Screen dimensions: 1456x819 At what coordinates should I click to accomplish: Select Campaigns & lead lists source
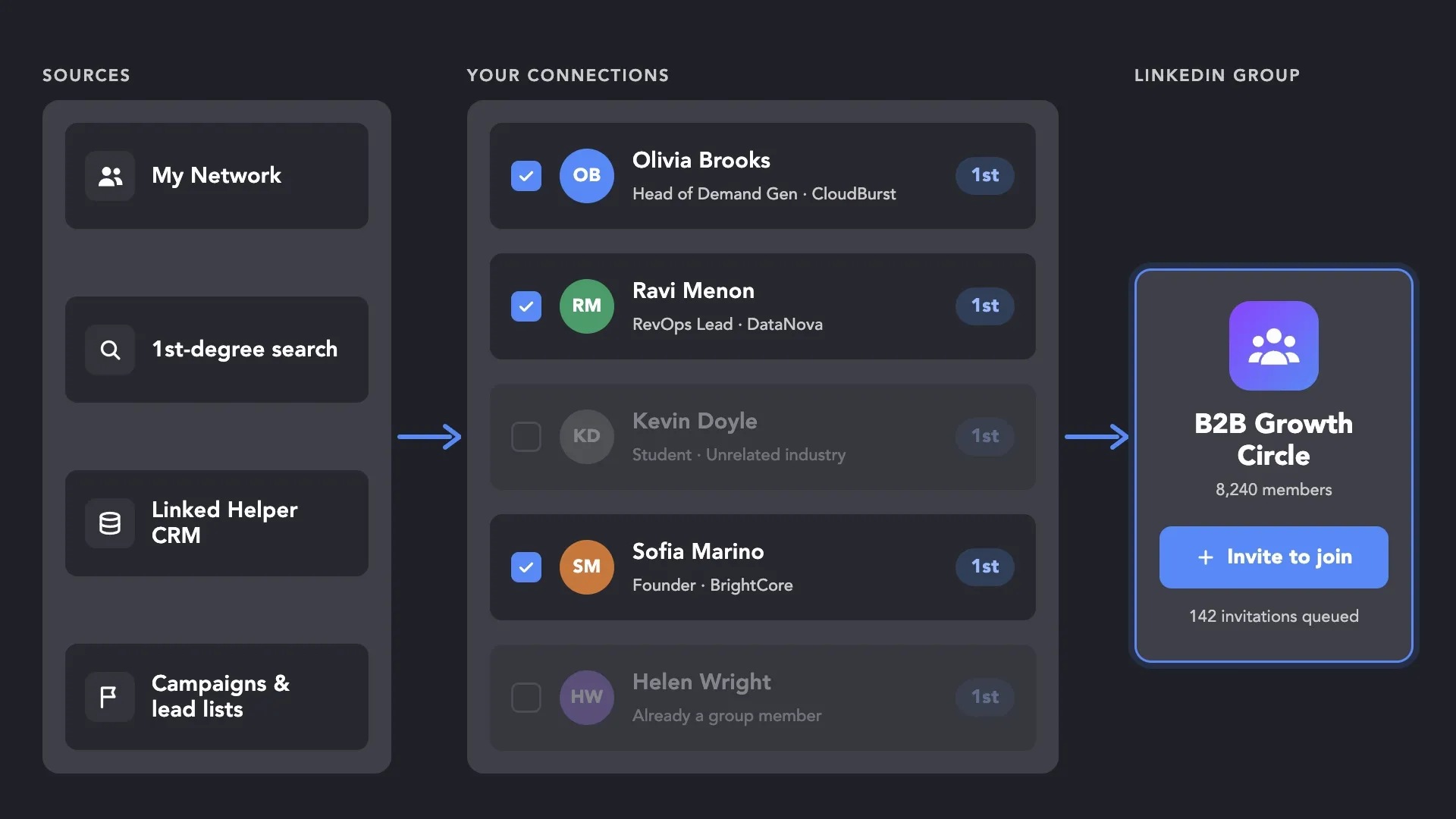pos(217,697)
